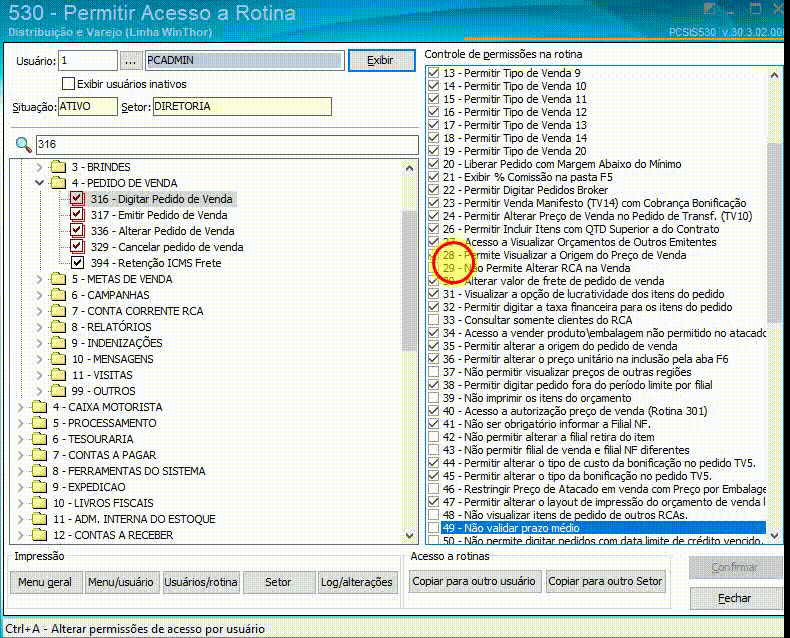Viewport: 790px width, 638px height.
Task: Check permission 33 - Consultar somente clientes do RCA
Action: [433, 320]
